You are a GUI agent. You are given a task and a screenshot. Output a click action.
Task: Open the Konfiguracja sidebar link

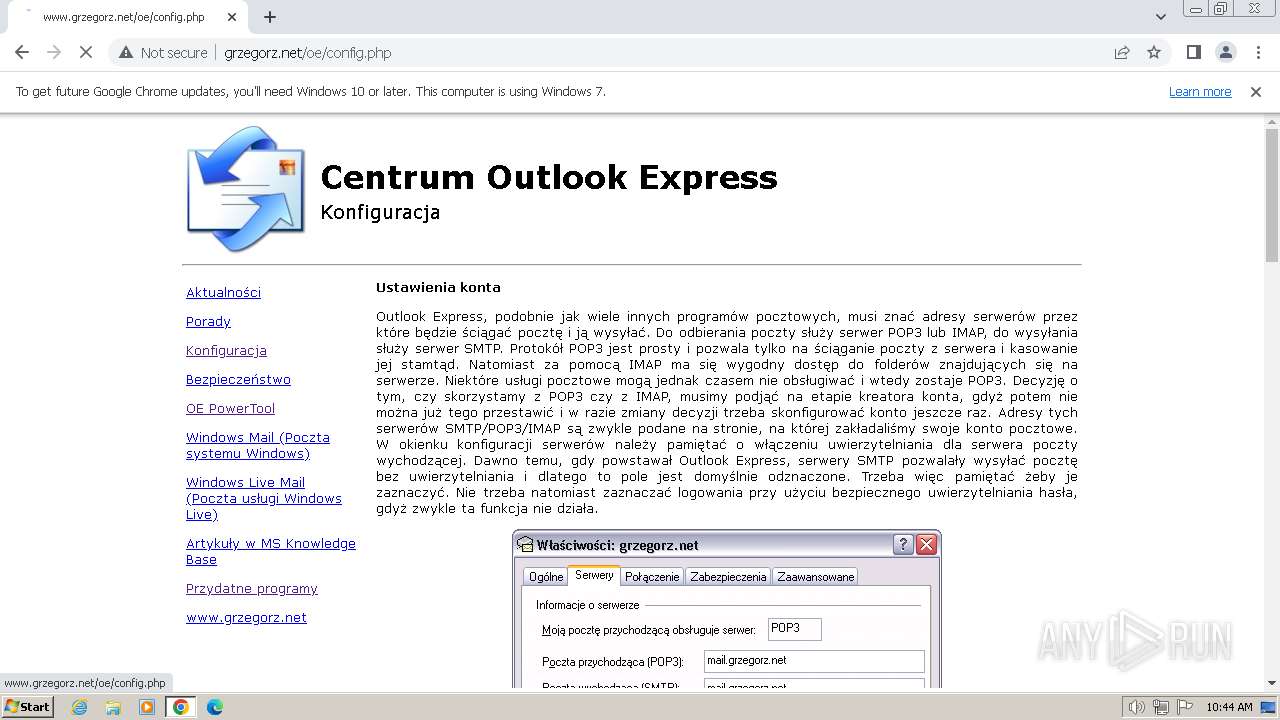[x=226, y=351]
